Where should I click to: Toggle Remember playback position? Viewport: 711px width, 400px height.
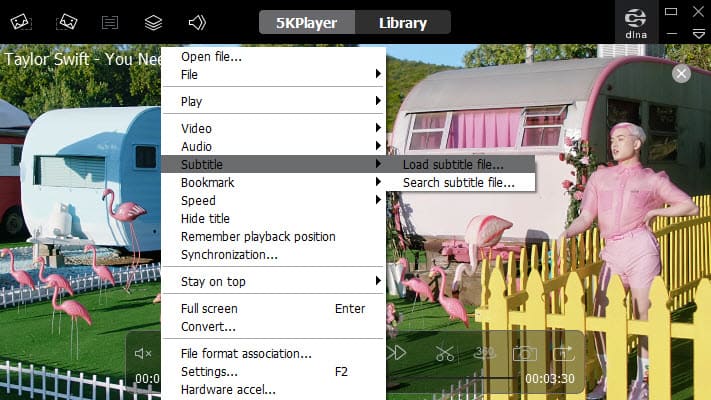pyautogui.click(x=273, y=236)
